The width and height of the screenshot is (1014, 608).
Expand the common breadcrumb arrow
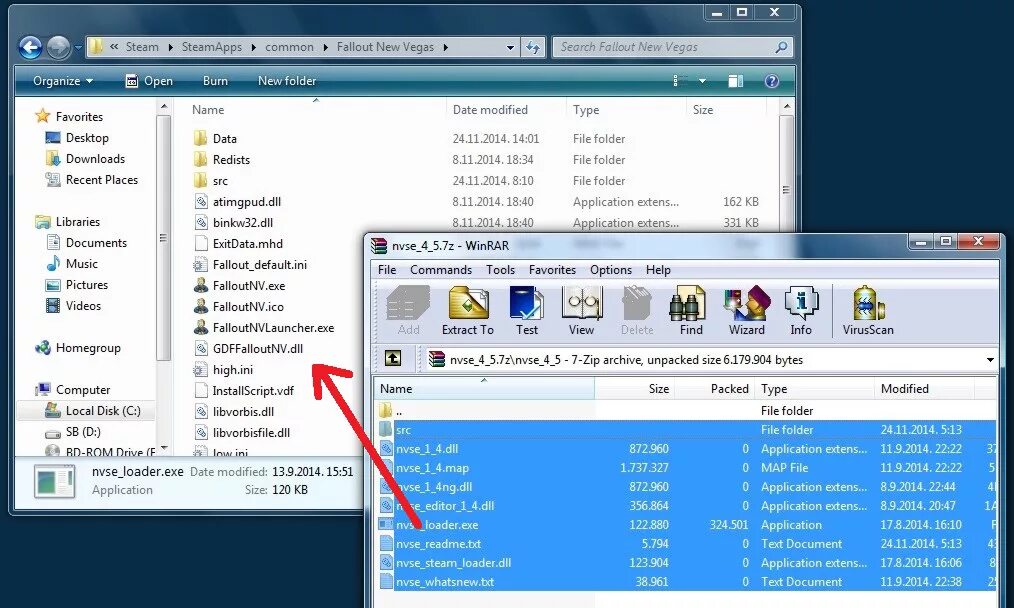tap(325, 47)
